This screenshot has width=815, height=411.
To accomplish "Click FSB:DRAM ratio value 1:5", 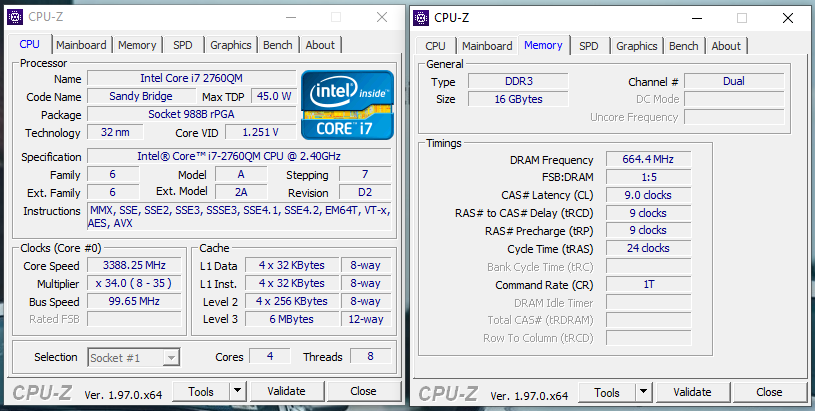I will (x=648, y=177).
